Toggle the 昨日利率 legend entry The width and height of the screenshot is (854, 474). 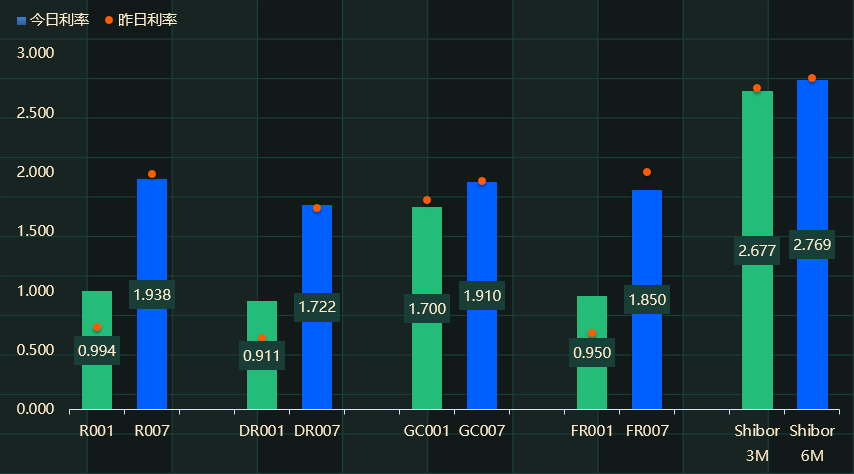141,20
